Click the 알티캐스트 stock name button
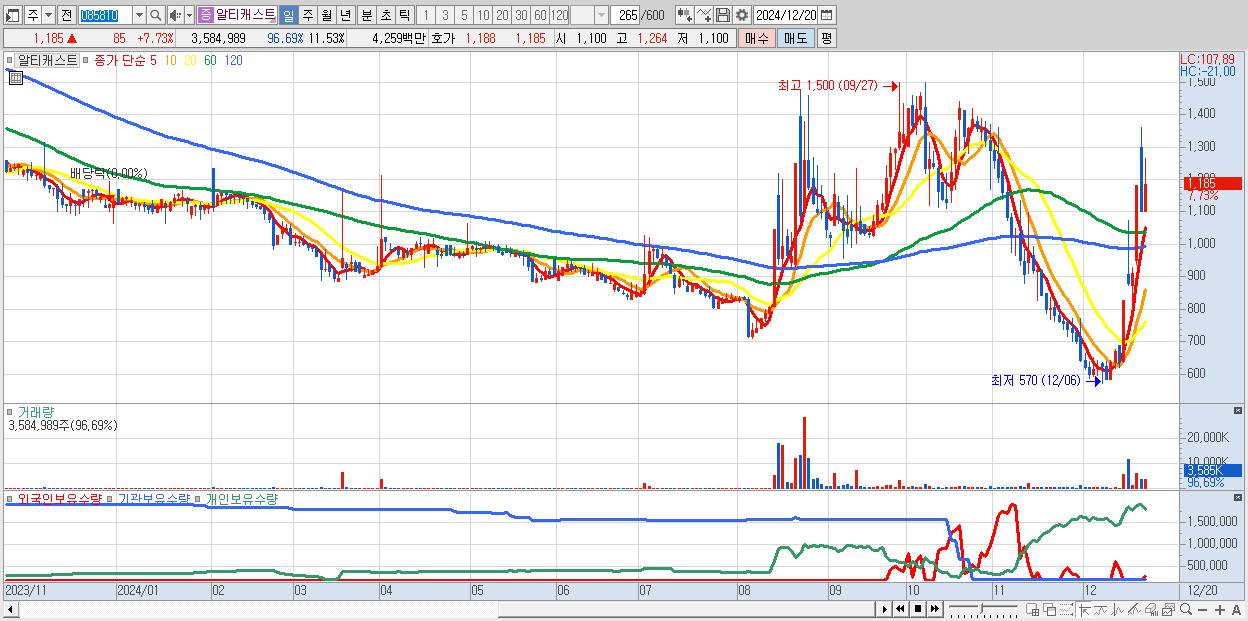 (245, 15)
